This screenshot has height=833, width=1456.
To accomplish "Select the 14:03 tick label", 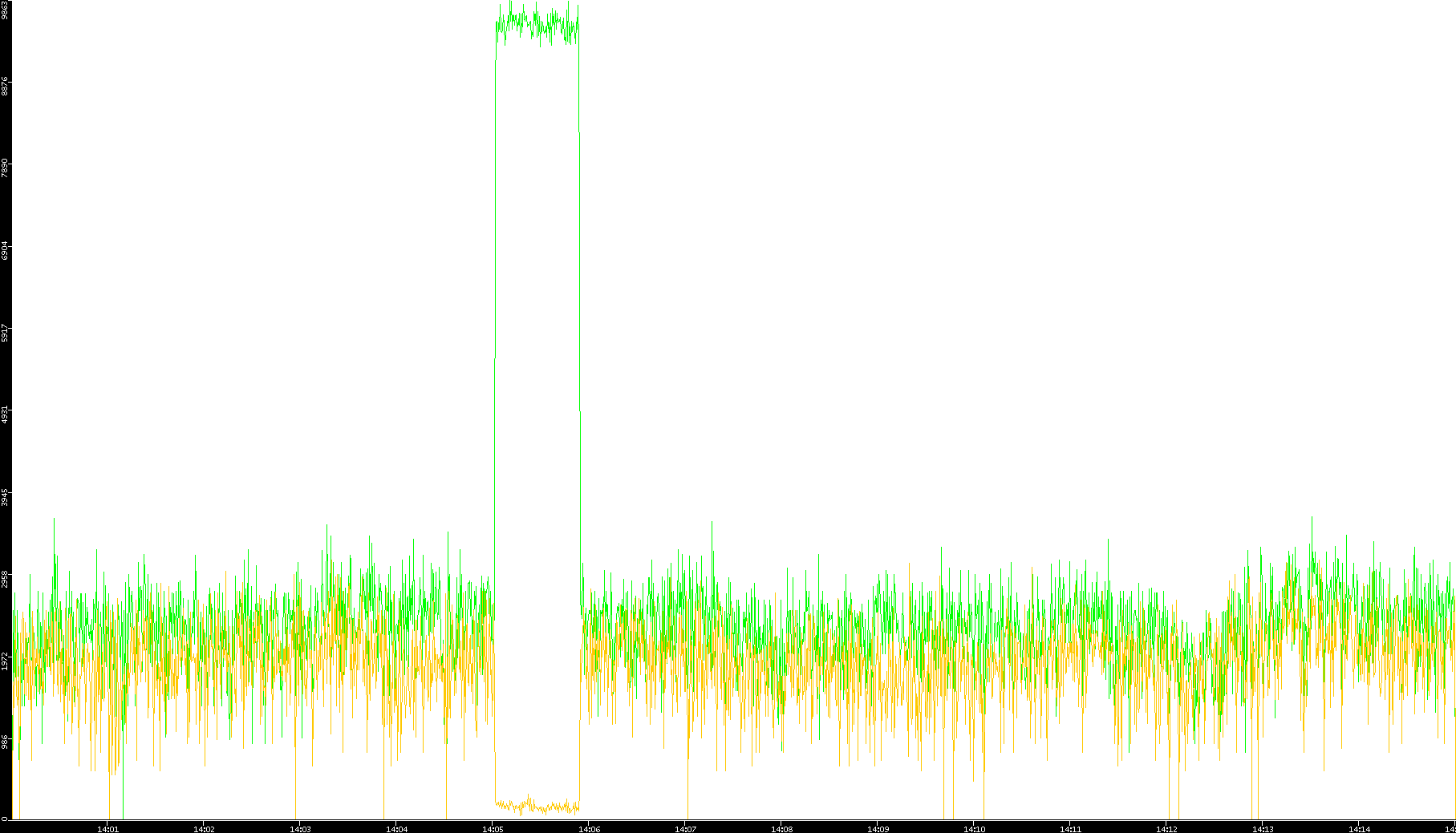I will coord(300,829).
